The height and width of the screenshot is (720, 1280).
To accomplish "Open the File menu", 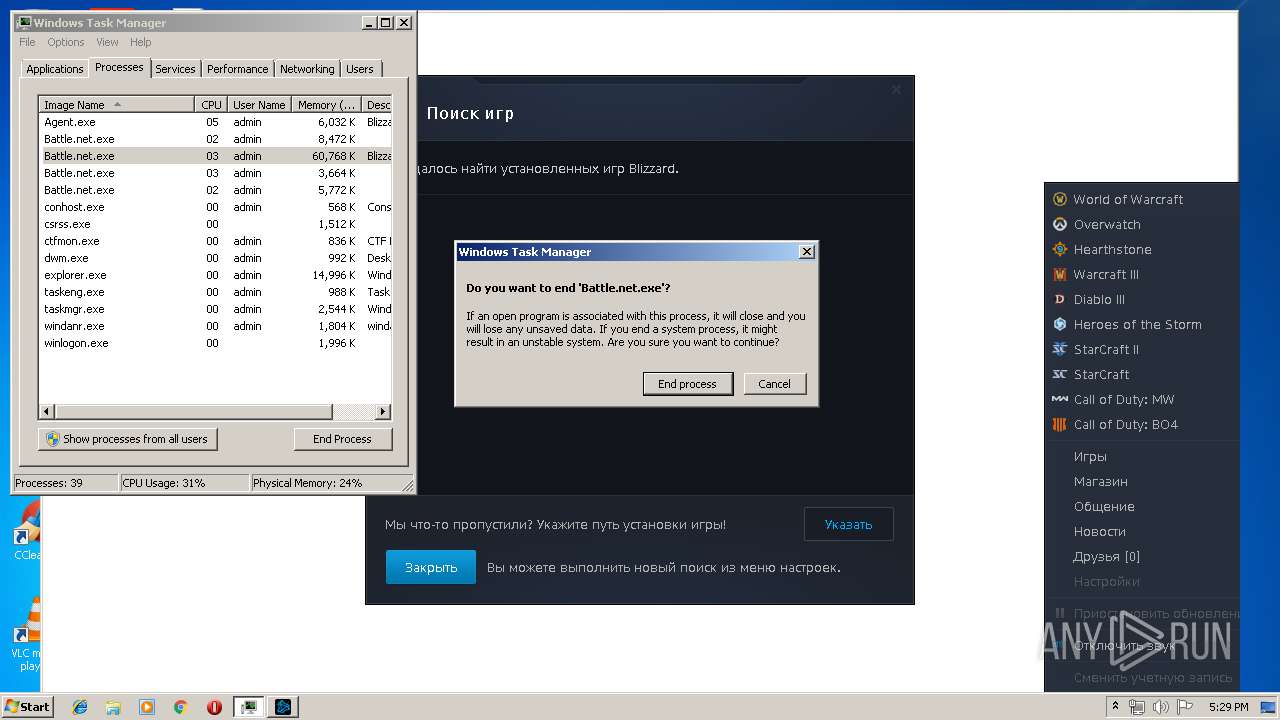I will [27, 42].
